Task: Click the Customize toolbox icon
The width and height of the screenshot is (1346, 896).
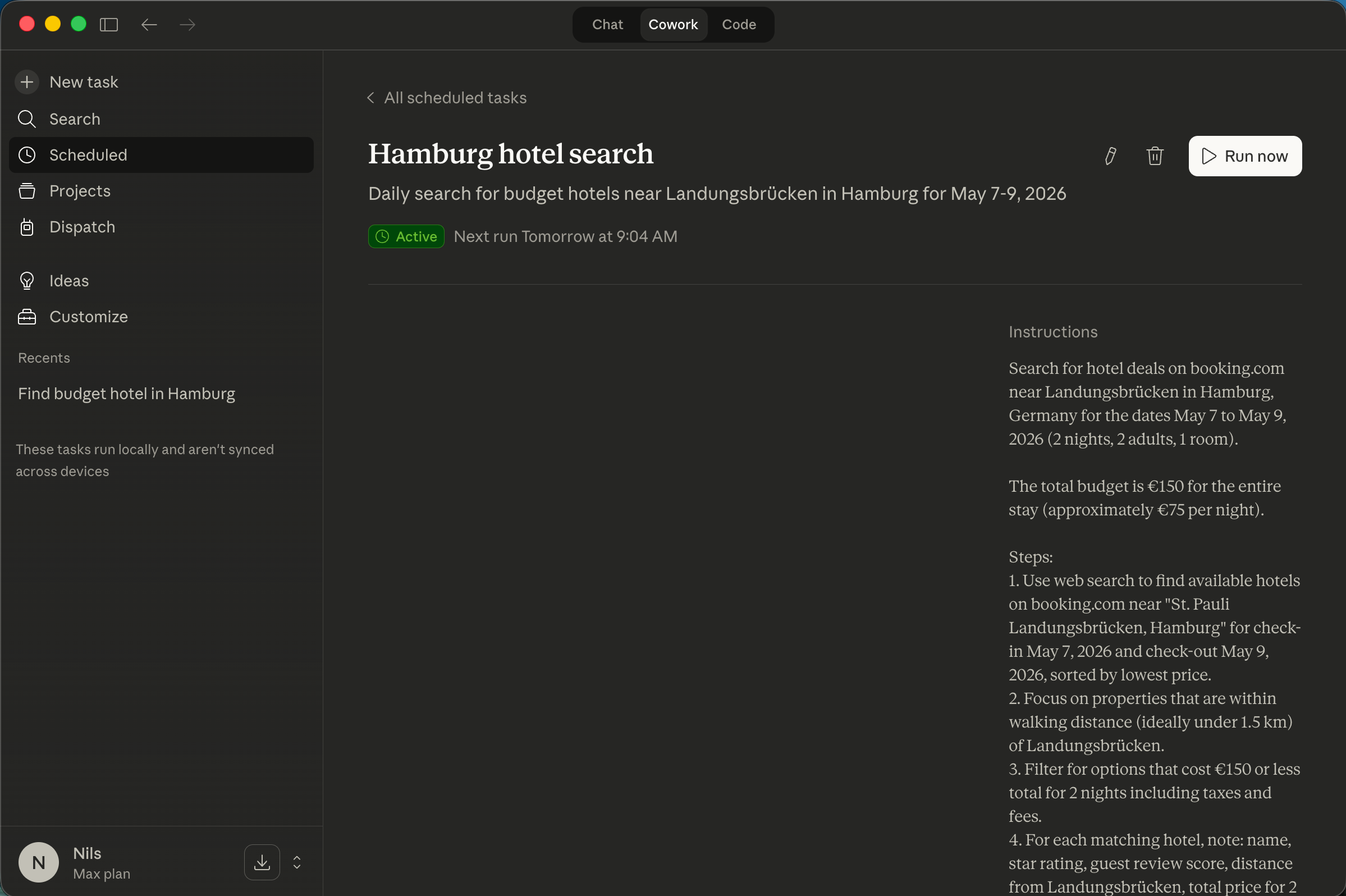Action: point(27,317)
